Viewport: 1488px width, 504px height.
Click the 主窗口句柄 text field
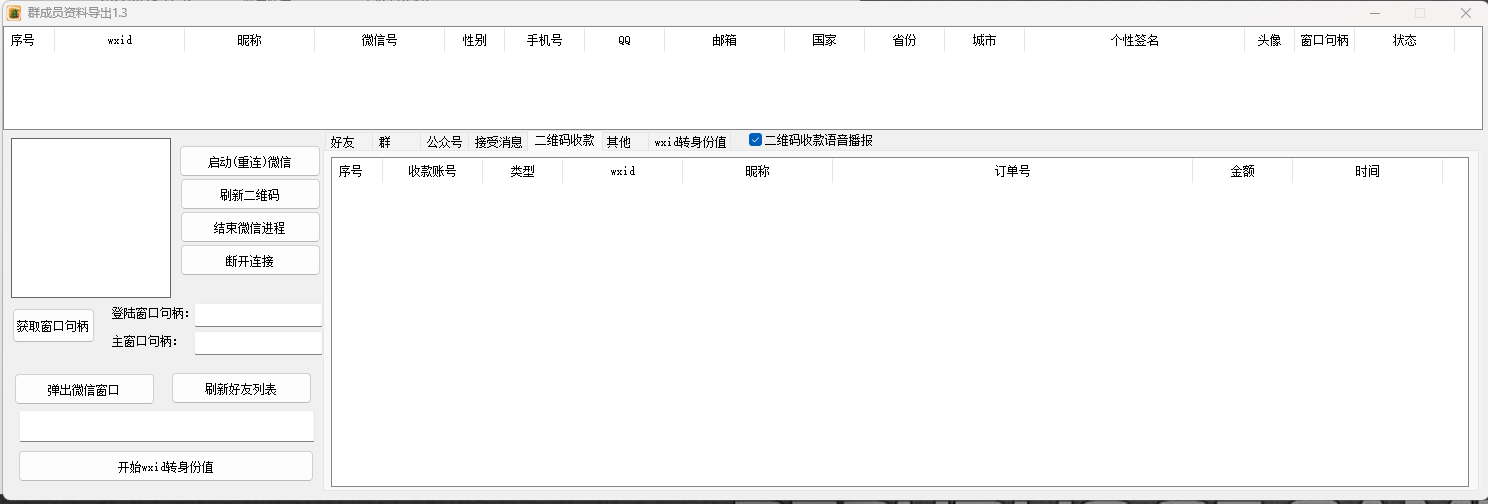[x=258, y=343]
